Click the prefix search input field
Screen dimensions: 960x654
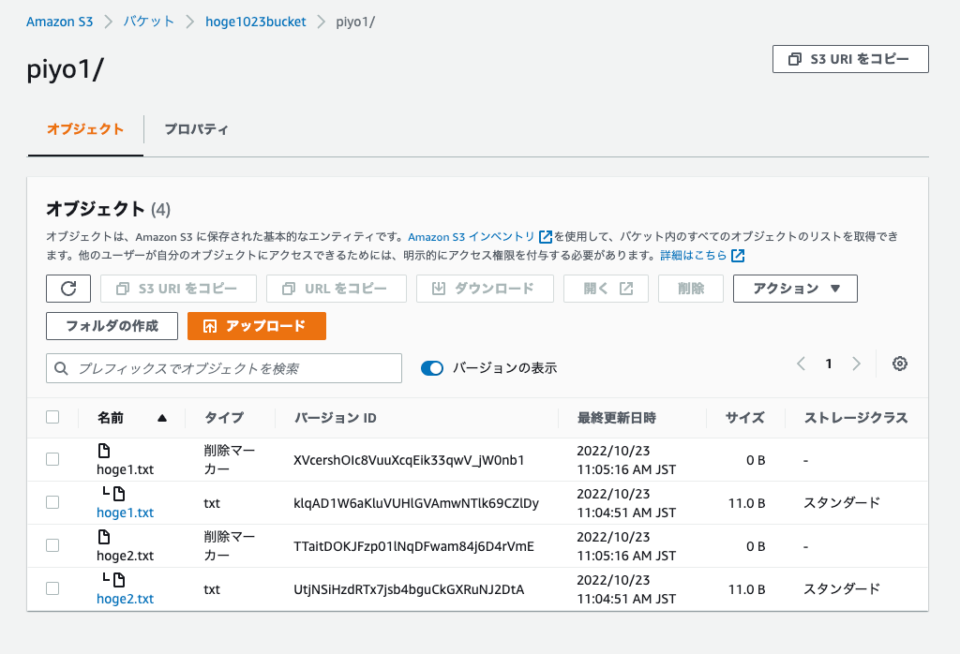coord(220,368)
